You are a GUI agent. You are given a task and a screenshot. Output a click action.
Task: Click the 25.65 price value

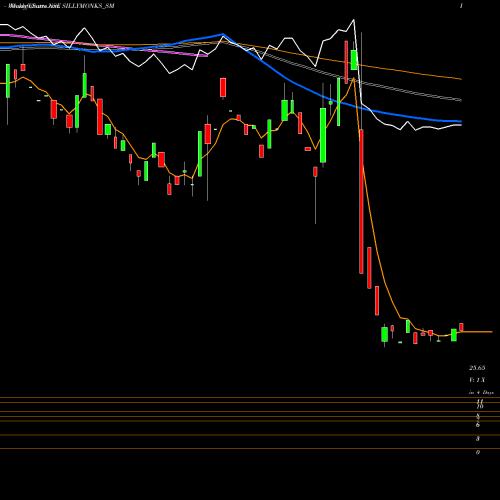click(x=477, y=368)
